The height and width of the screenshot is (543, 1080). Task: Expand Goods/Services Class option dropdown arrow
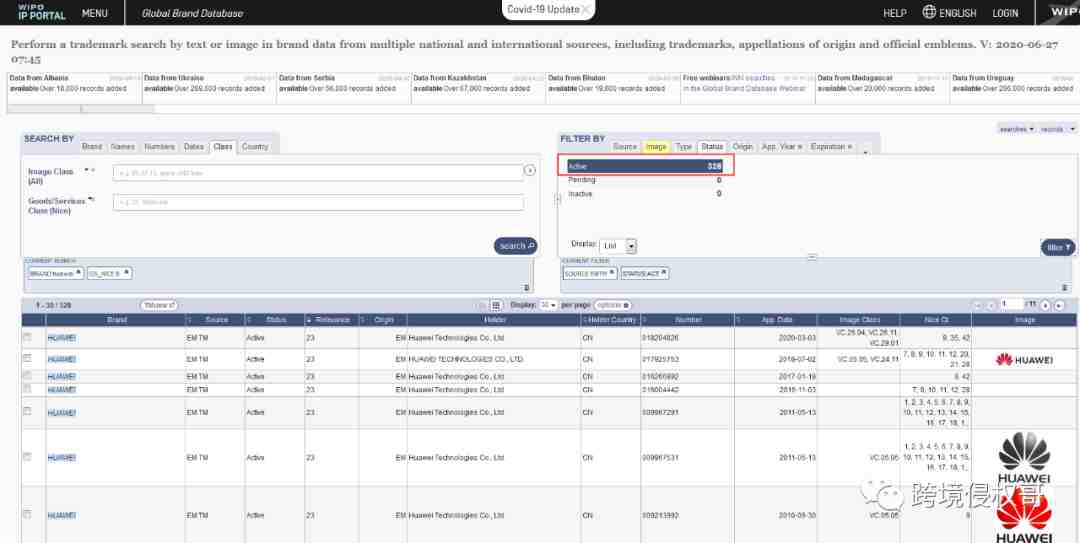pos(92,200)
